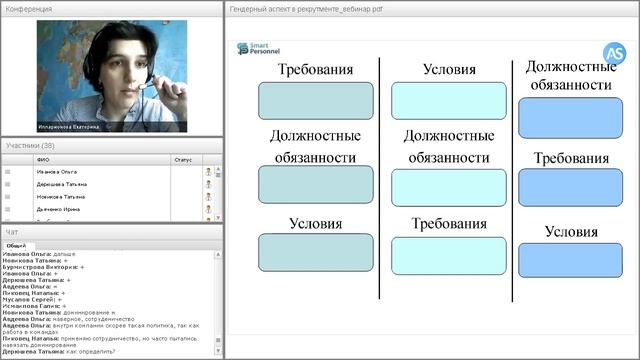Screen dimensions: 640x360
Task: Click the gray status square left of Иванова Ольга
Action: pos(7,172)
